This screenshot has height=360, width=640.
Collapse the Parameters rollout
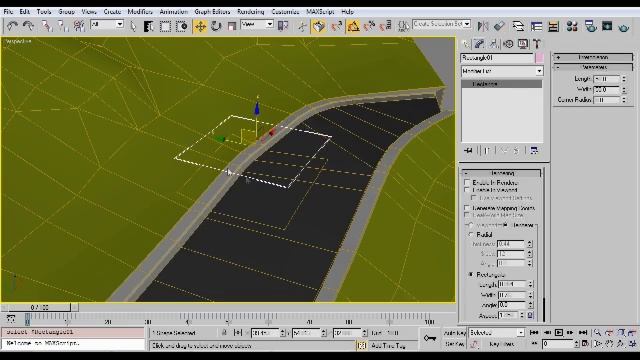coord(593,67)
